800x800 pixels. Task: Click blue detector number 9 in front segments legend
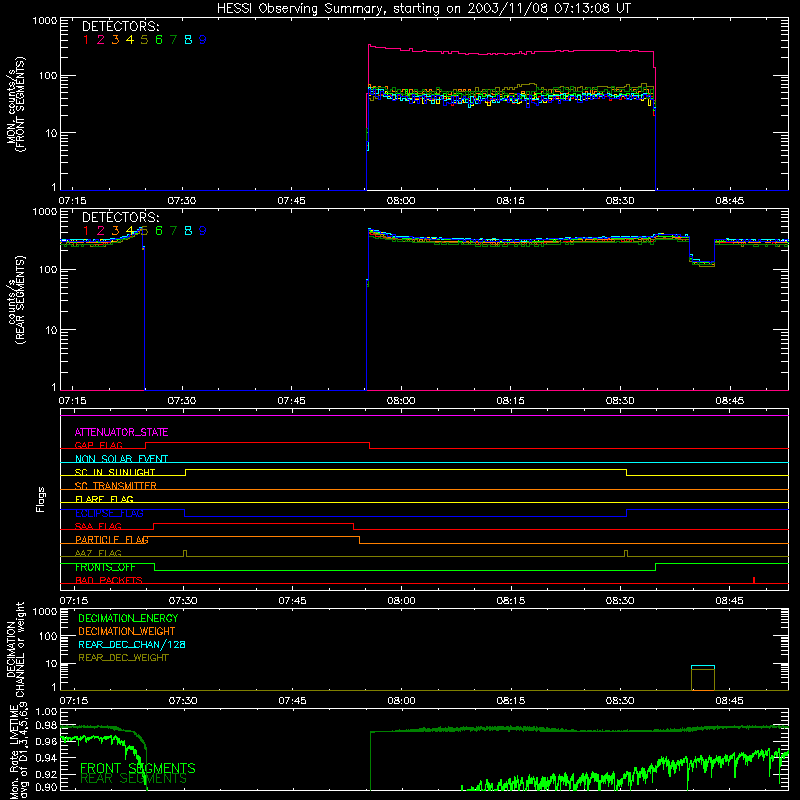tap(203, 40)
